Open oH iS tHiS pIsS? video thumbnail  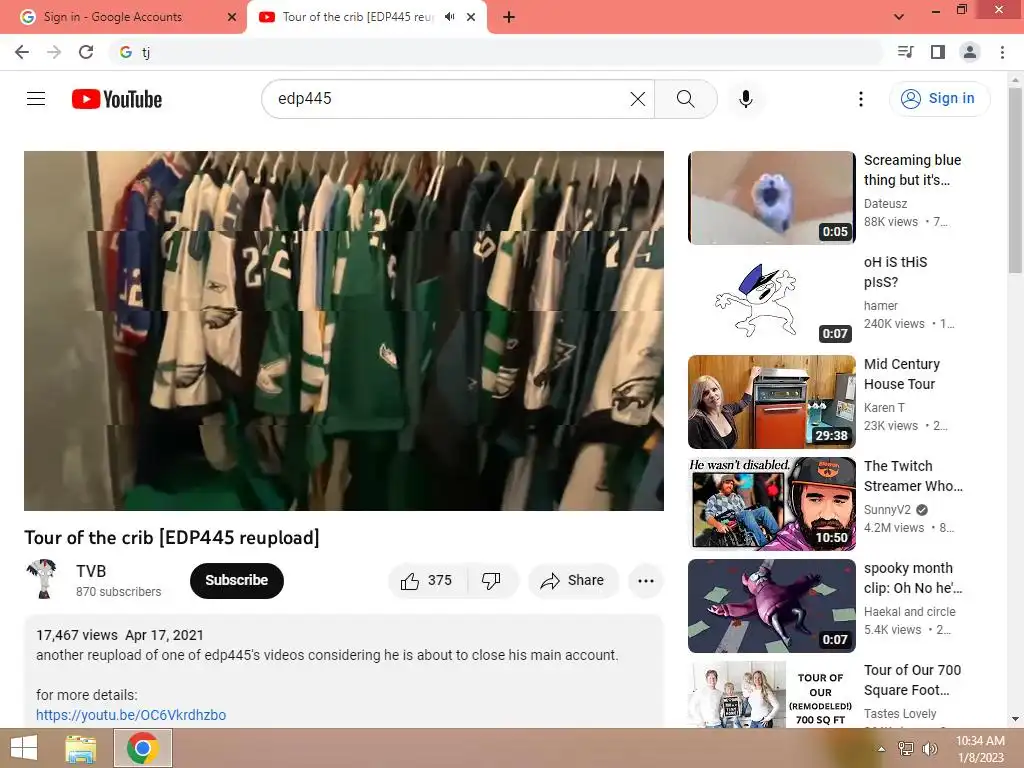click(x=771, y=300)
